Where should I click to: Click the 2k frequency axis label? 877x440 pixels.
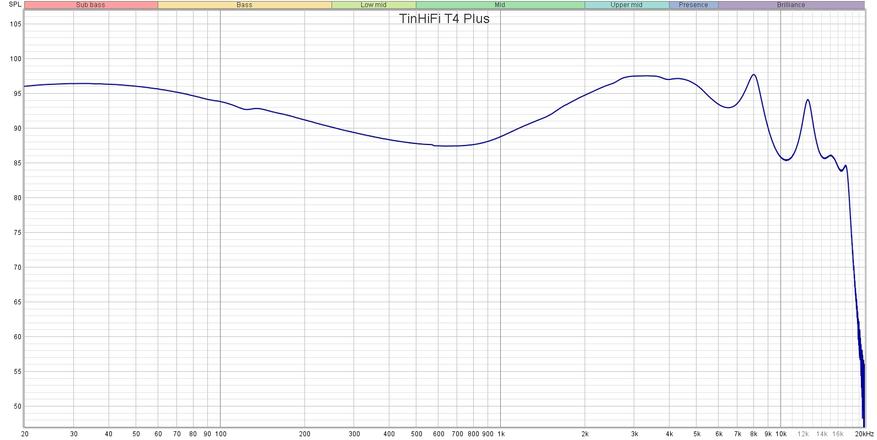[x=585, y=434]
